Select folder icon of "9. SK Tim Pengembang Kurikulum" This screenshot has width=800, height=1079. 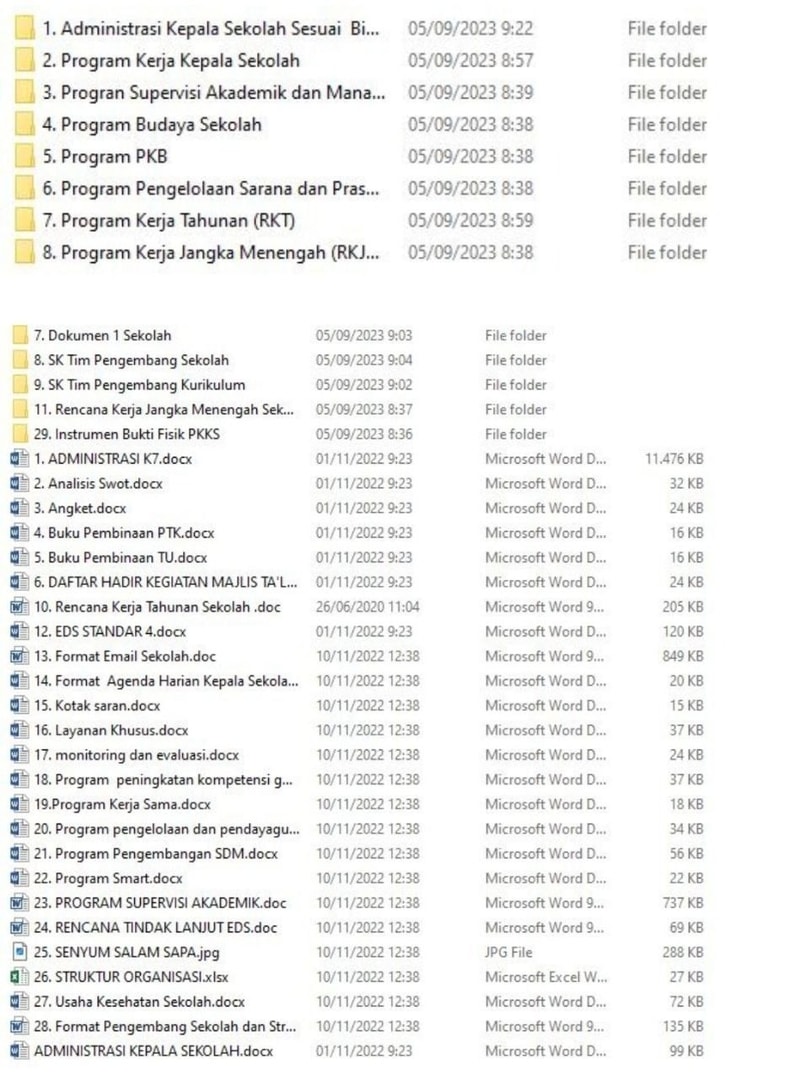click(20, 385)
